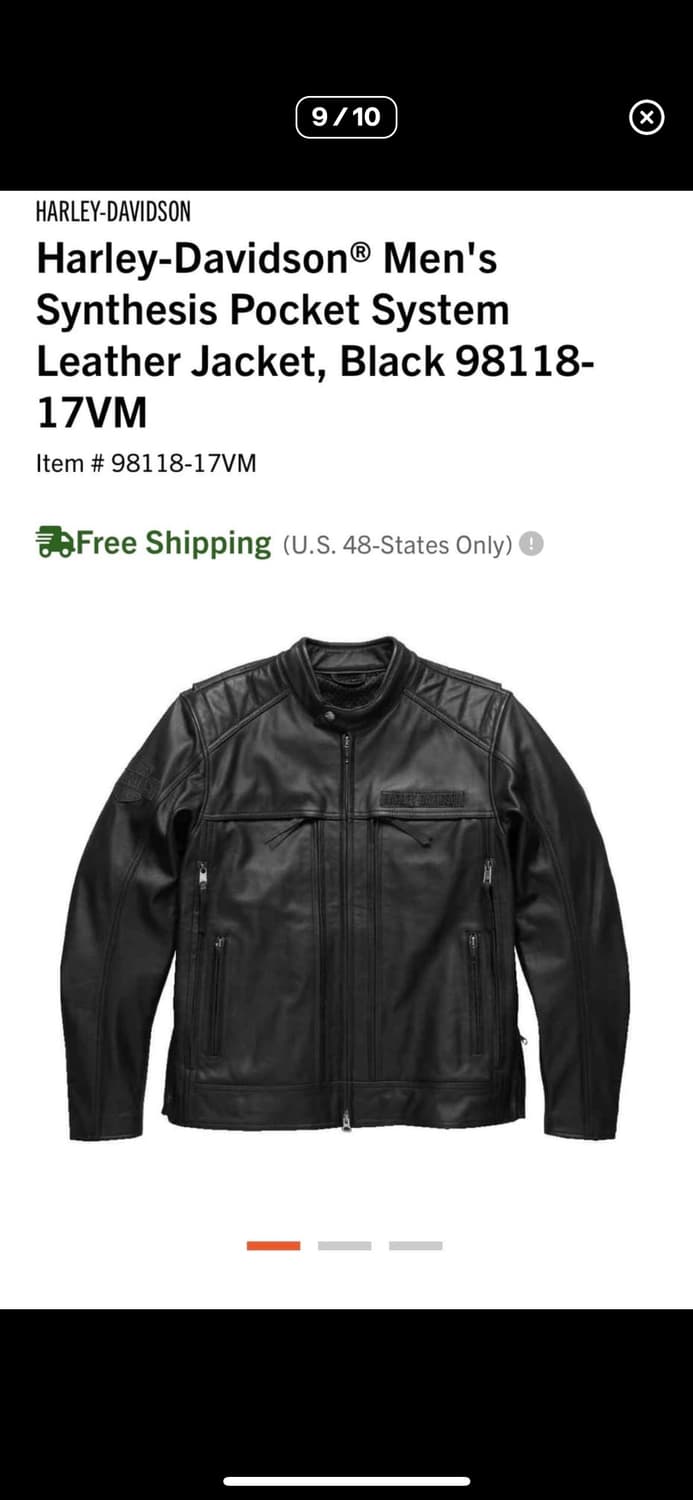This screenshot has height=1500, width=693.
Task: Tap the U.S. 48-States Only note
Action: (x=398, y=545)
